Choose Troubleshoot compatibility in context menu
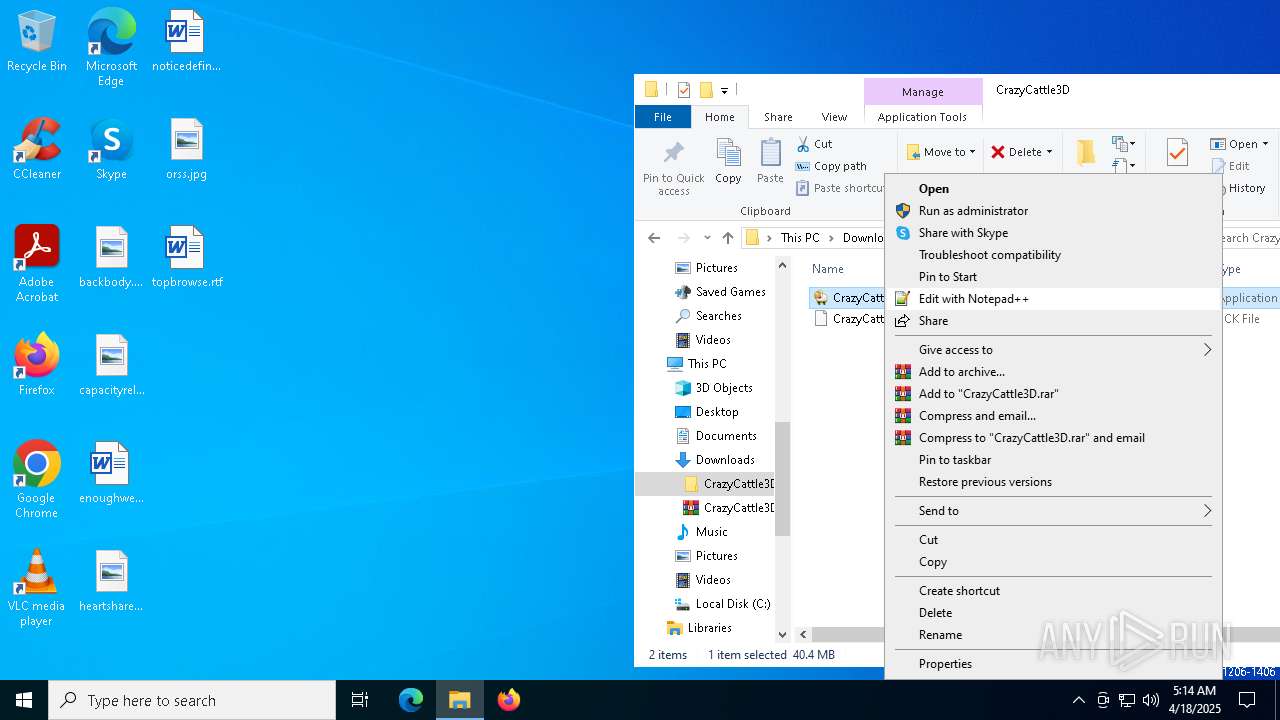Image resolution: width=1280 pixels, height=720 pixels. (x=1053, y=255)
